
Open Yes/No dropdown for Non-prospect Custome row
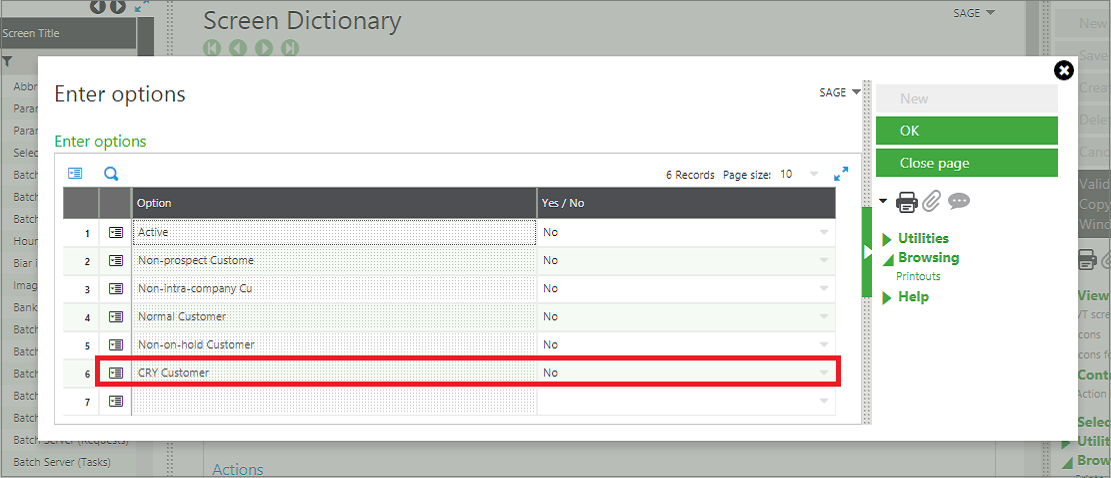coord(823,261)
